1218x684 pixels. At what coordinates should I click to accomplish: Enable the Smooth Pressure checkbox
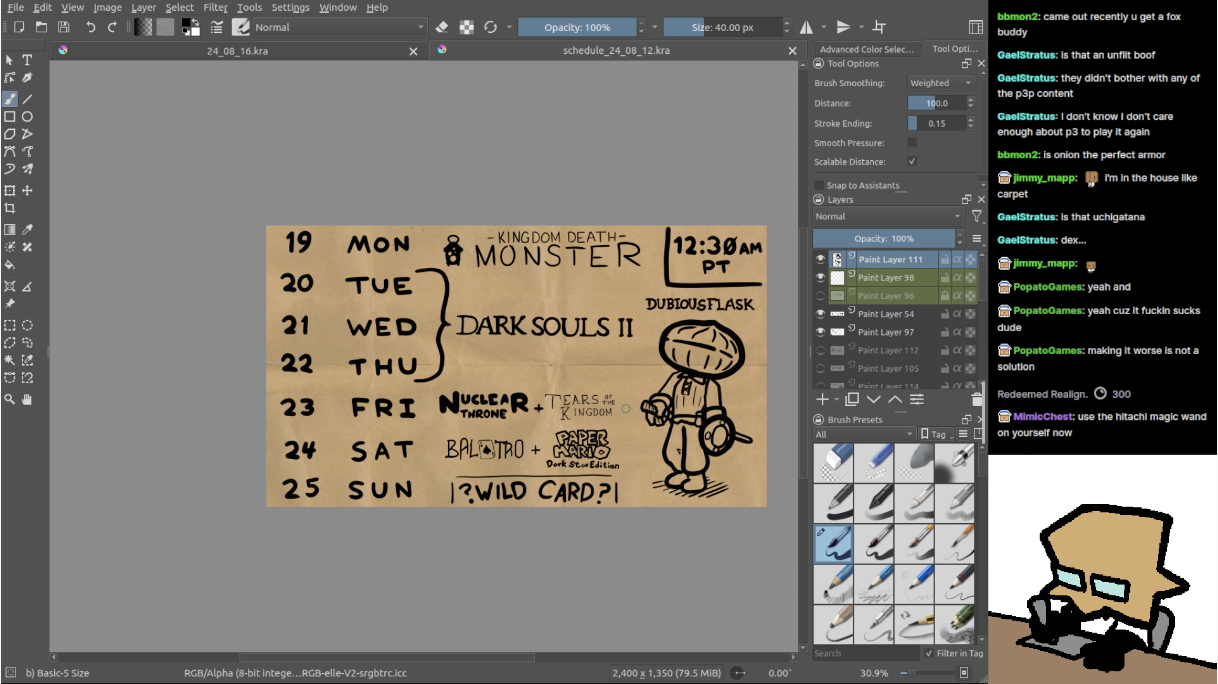912,143
